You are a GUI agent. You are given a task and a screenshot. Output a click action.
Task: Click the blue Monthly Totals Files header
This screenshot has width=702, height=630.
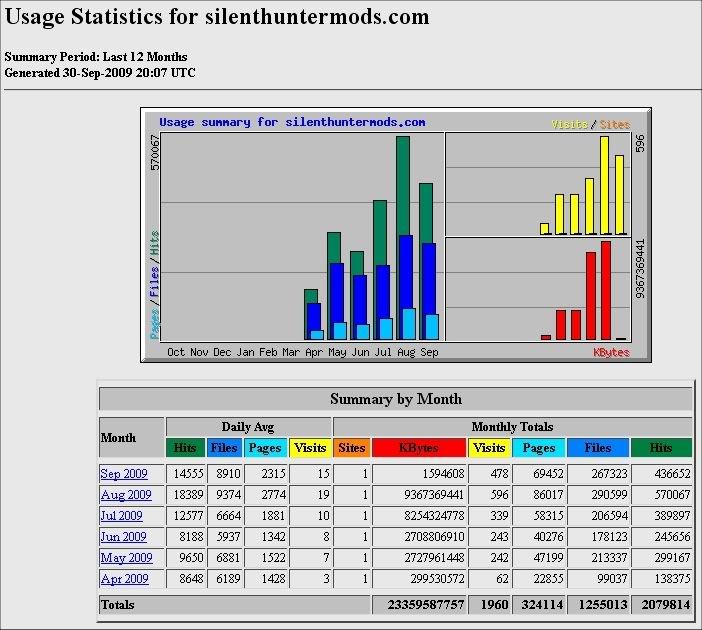click(x=598, y=448)
